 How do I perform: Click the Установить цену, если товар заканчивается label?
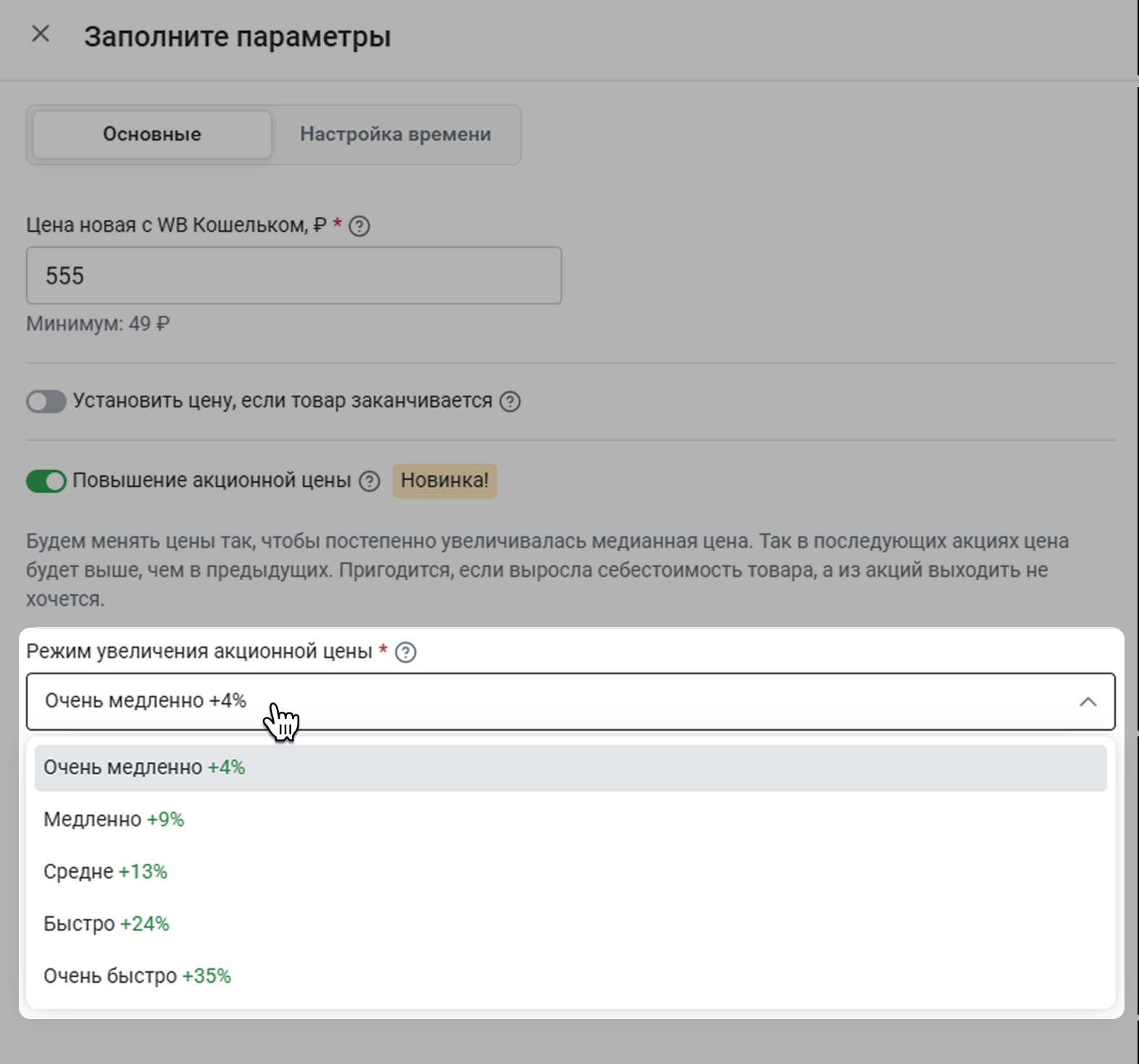(283, 401)
